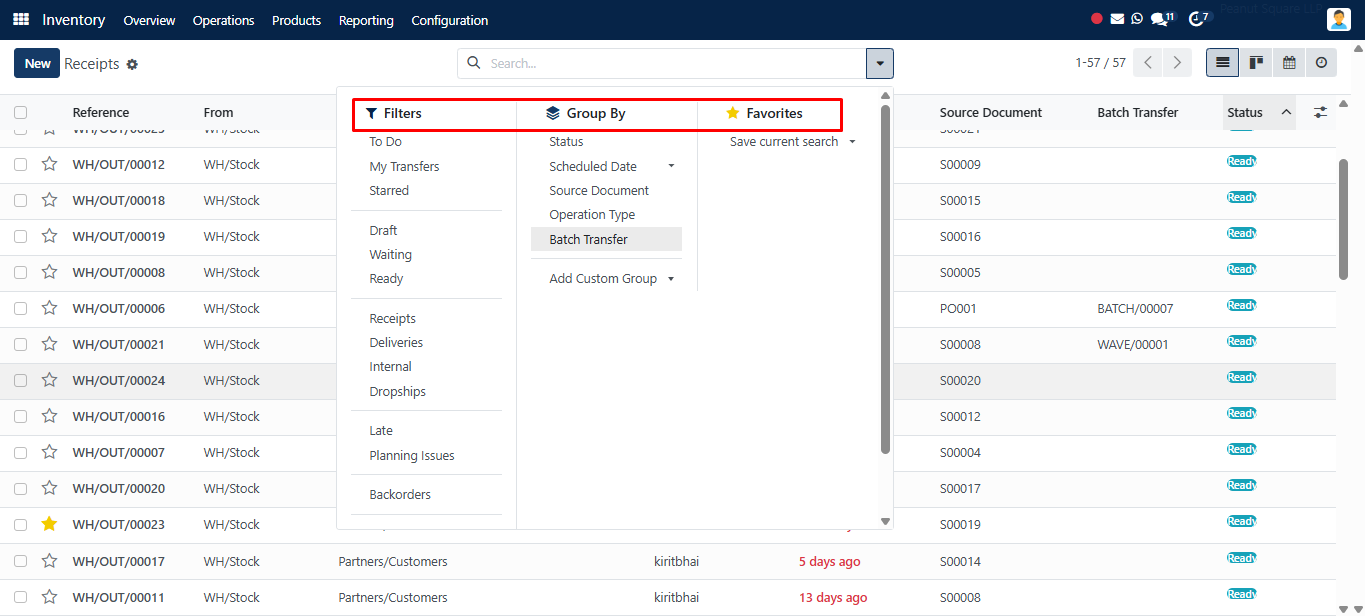Viewport: 1365px width, 616px height.
Task: Group by Operation Type
Action: 592,214
